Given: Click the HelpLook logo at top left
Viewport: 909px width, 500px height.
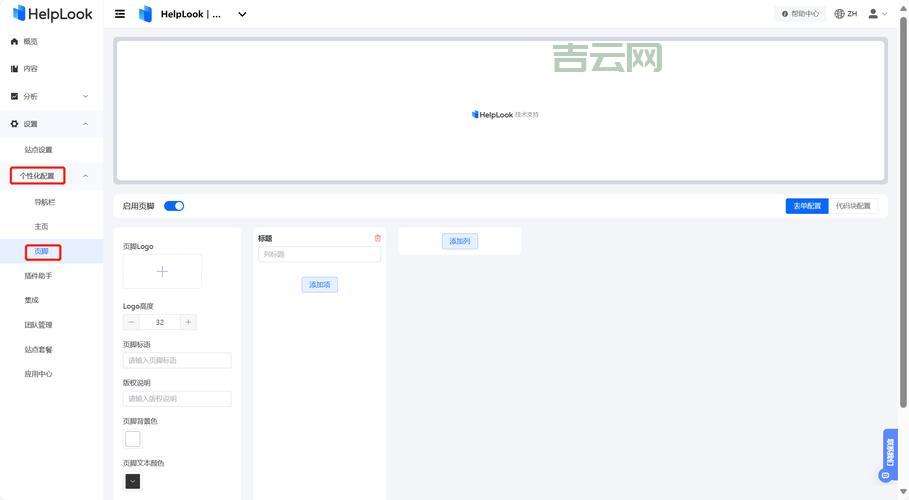Looking at the screenshot, I should point(52,14).
